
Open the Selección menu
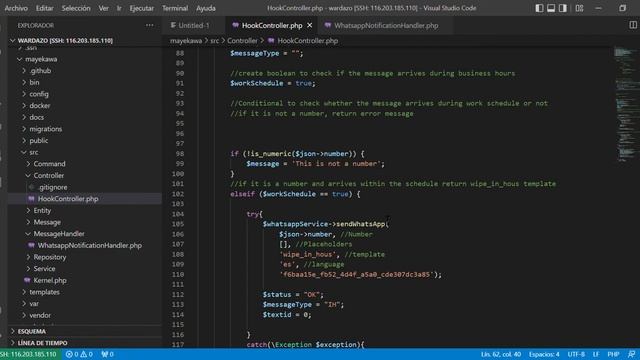(76, 8)
